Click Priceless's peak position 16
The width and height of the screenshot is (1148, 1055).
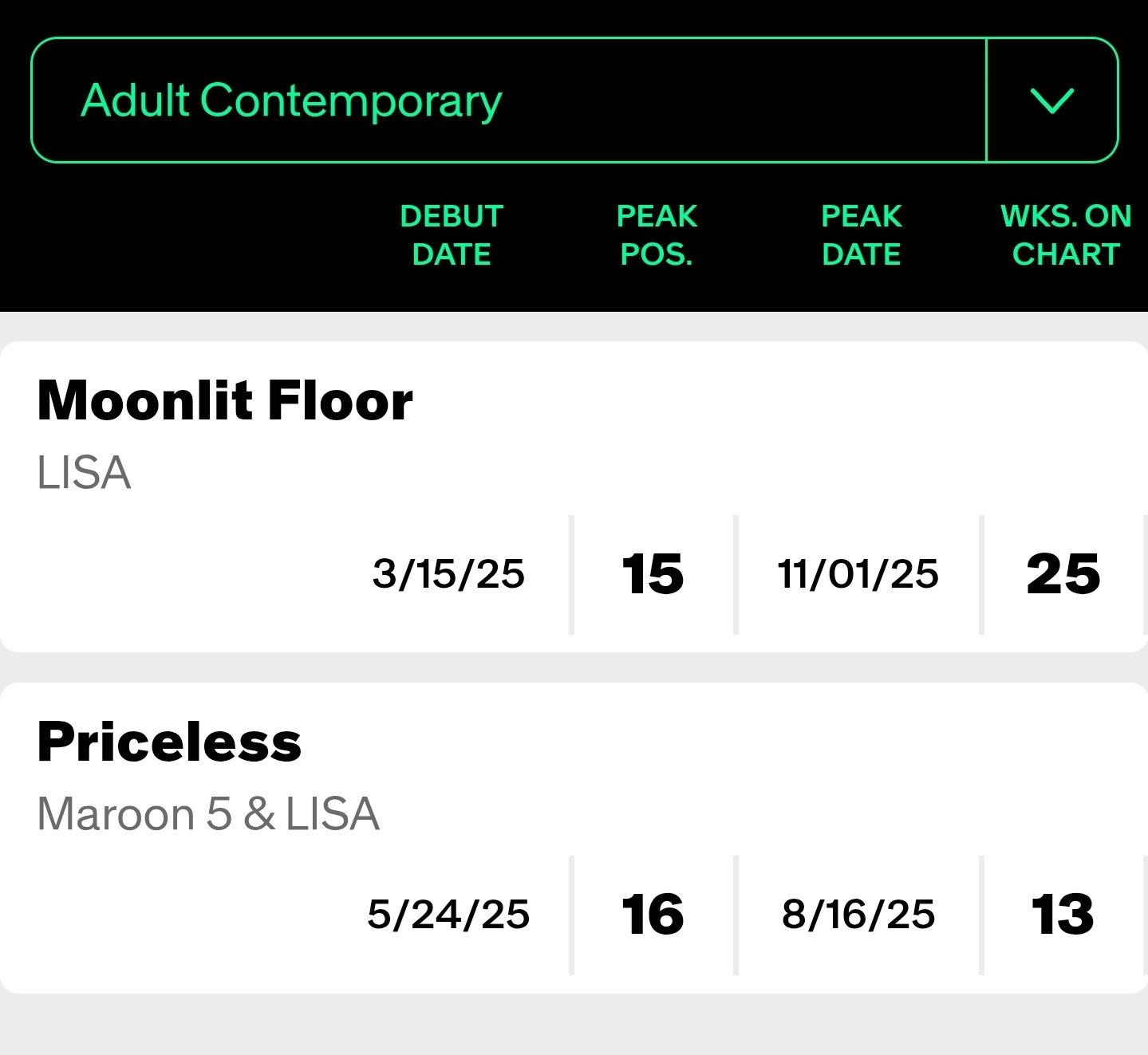[653, 915]
